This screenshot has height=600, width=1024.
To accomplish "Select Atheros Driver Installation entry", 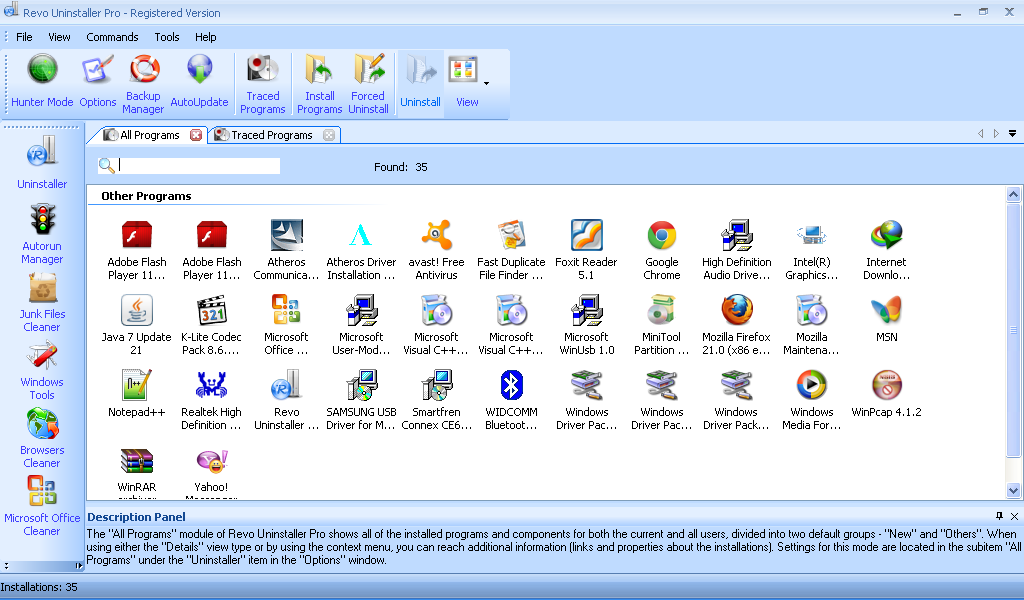I will coord(361,249).
